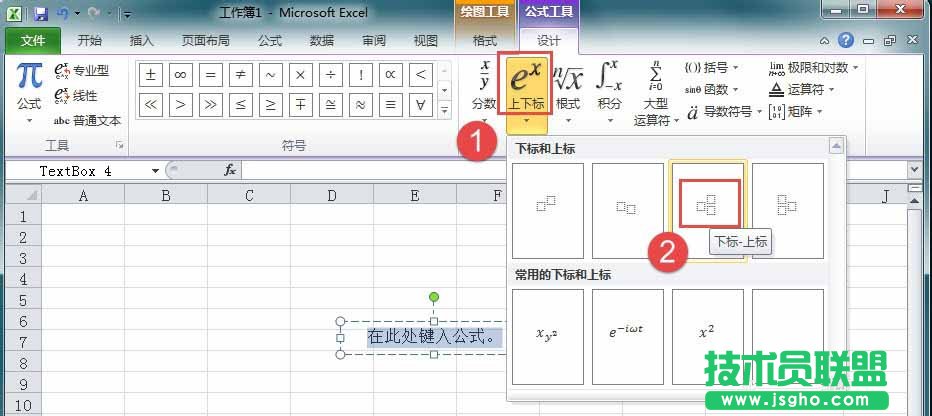This screenshot has width=932, height=416.
Task: Choose Normal Text (普通文本) option
Action: [x=87, y=121]
